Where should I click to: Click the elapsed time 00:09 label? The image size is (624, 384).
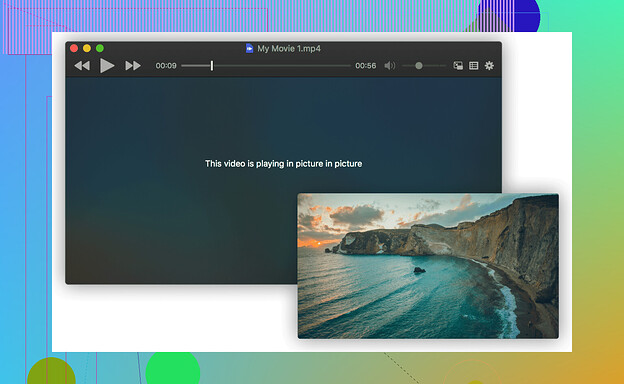pos(166,66)
